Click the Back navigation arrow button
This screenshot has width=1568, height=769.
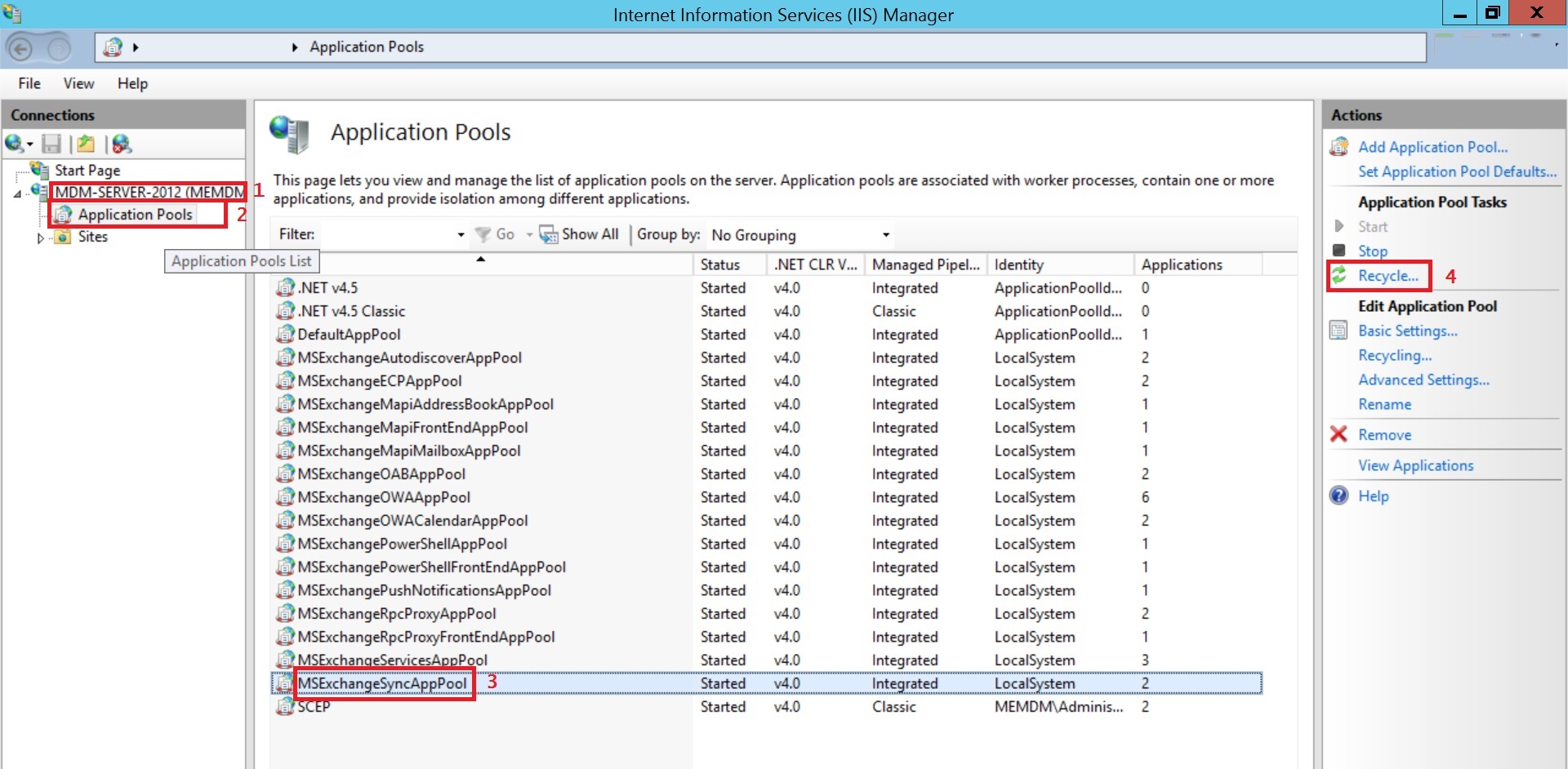20,48
